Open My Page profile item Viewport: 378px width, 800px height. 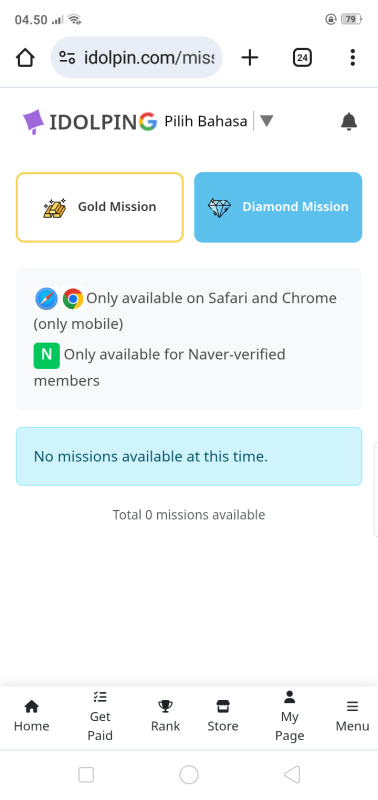point(289,716)
